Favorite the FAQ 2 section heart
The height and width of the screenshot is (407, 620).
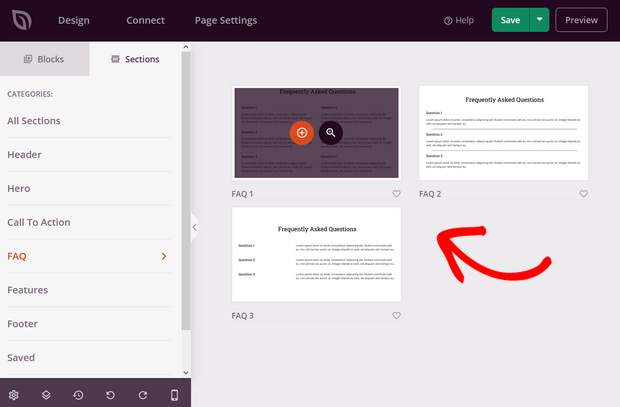(584, 194)
